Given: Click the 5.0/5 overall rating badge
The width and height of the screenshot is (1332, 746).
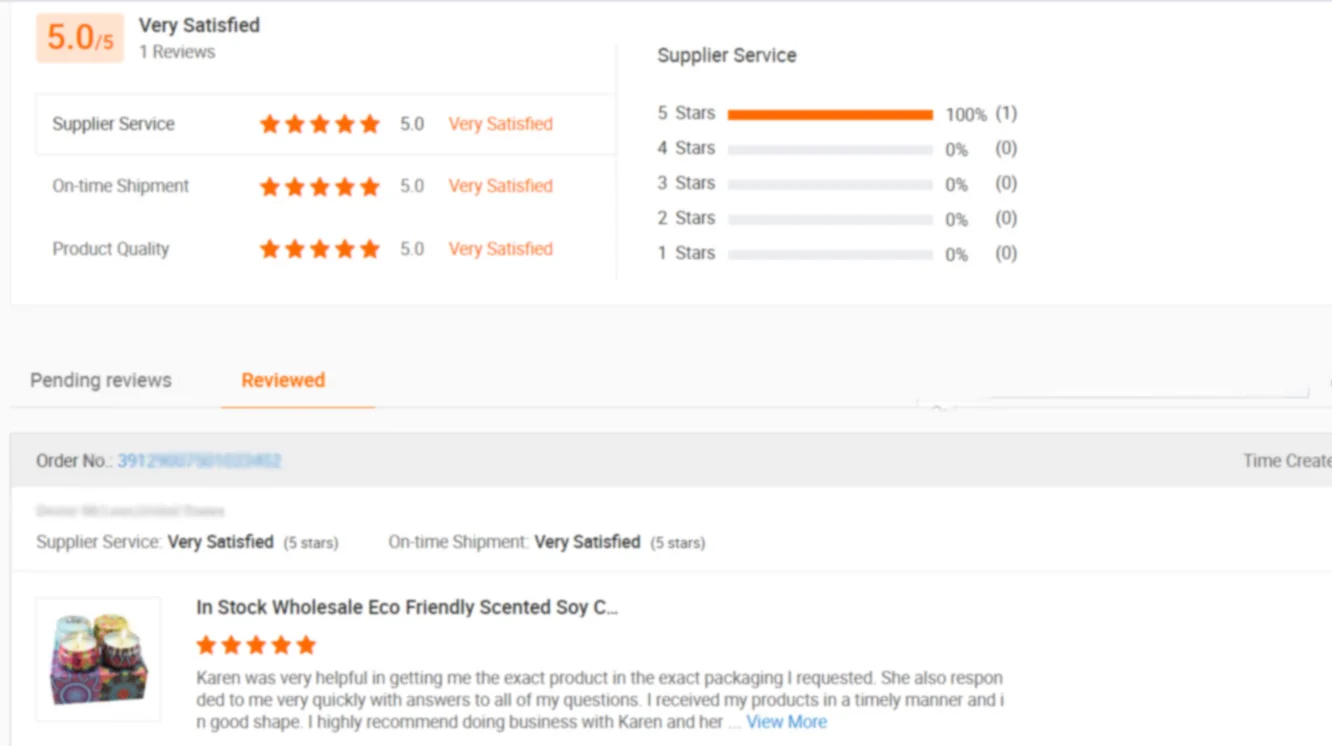Looking at the screenshot, I should (80, 38).
